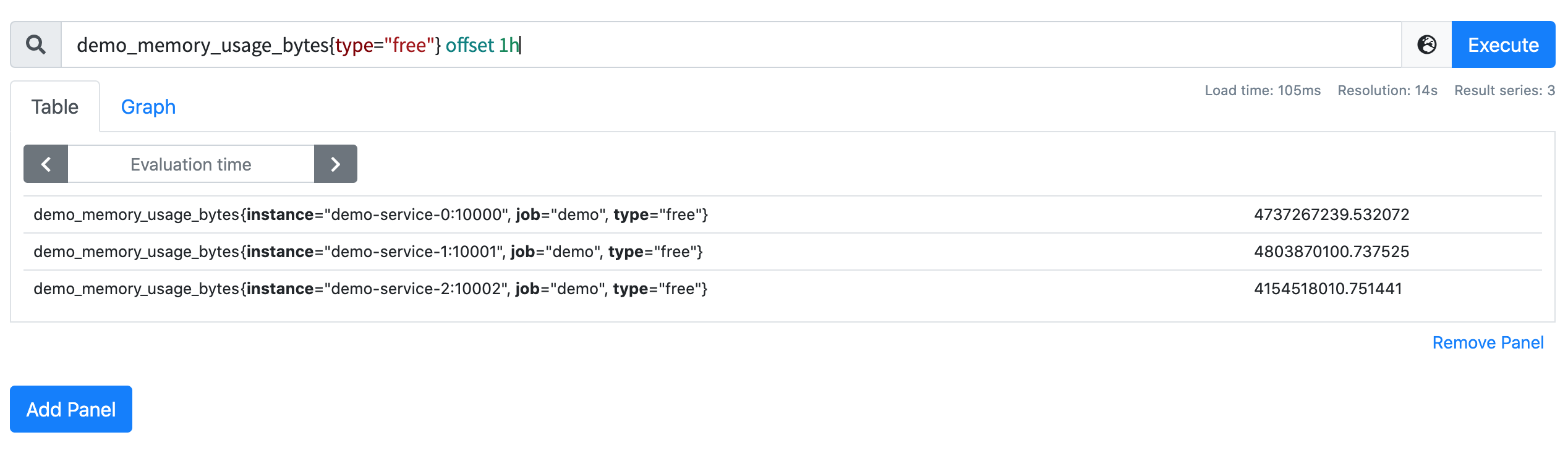
Task: Open the metrics explorer globe icon
Action: click(1426, 44)
